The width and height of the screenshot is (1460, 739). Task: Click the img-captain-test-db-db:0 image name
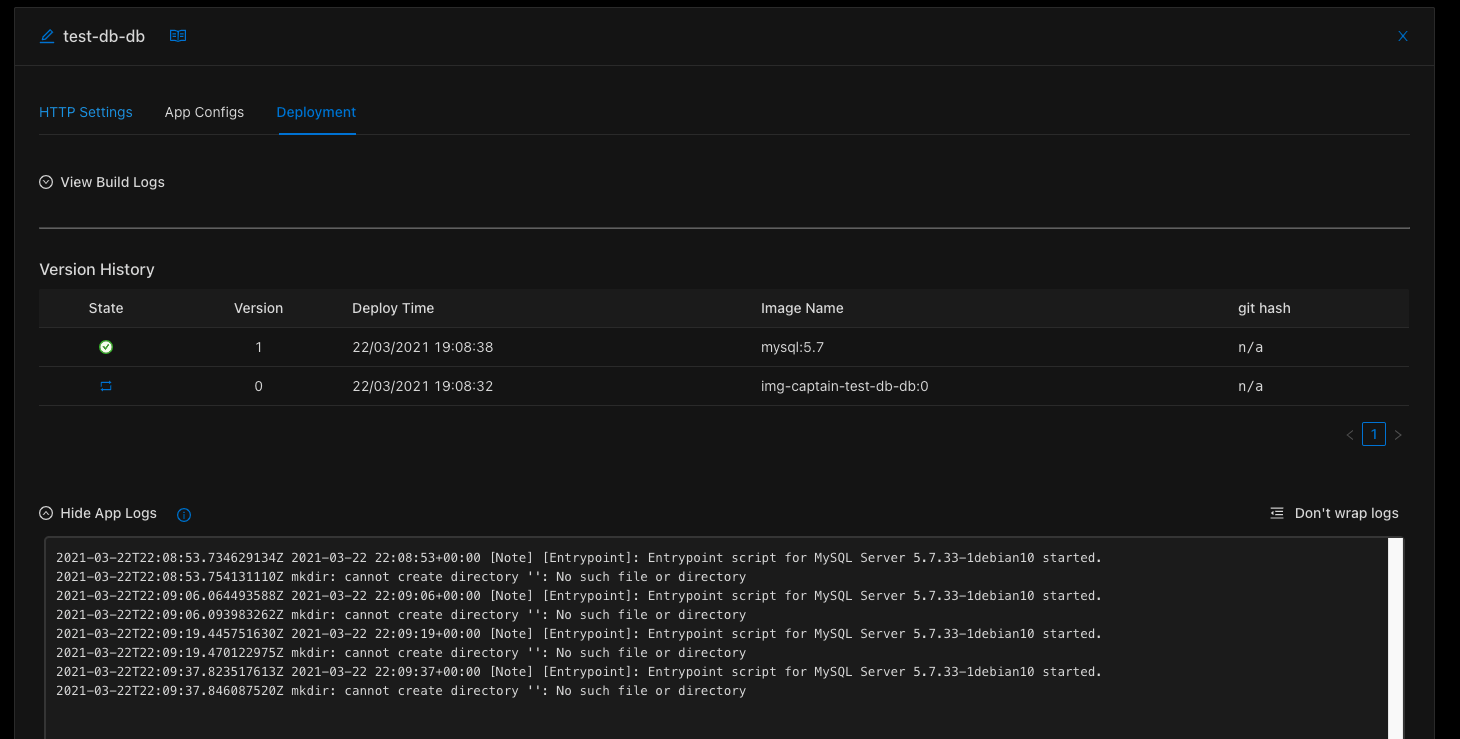point(845,386)
